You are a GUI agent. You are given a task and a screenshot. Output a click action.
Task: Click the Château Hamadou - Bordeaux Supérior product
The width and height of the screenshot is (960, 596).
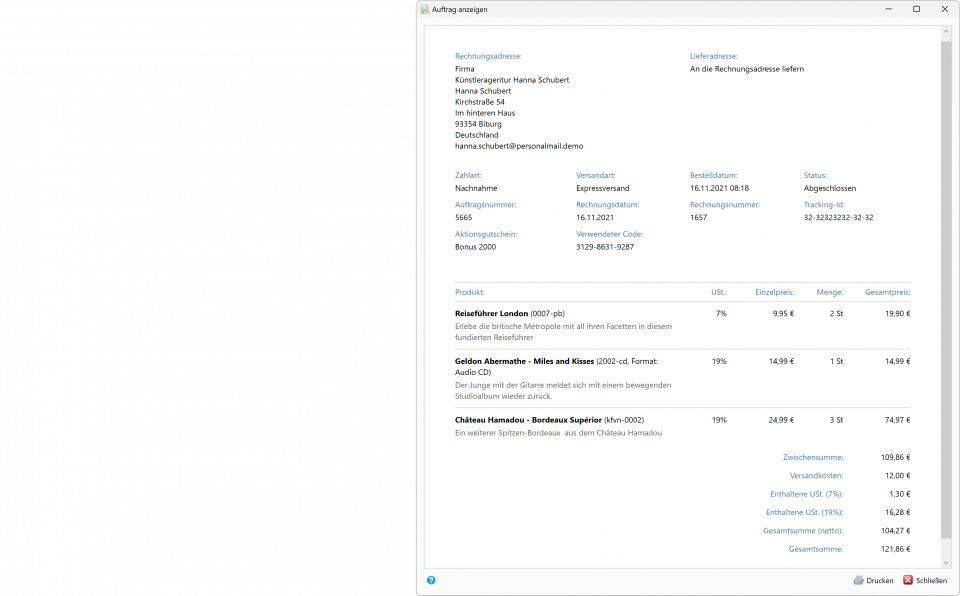click(528, 420)
